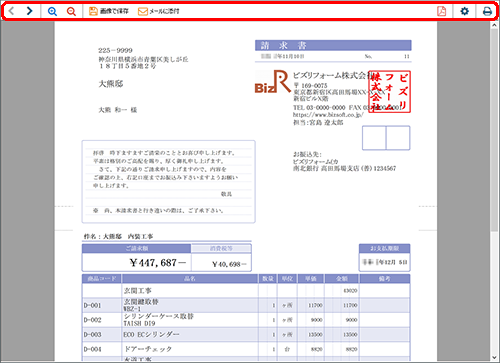The width and height of the screenshot is (500, 363).
Task: Open settings with the gear icon
Action: (x=464, y=11)
